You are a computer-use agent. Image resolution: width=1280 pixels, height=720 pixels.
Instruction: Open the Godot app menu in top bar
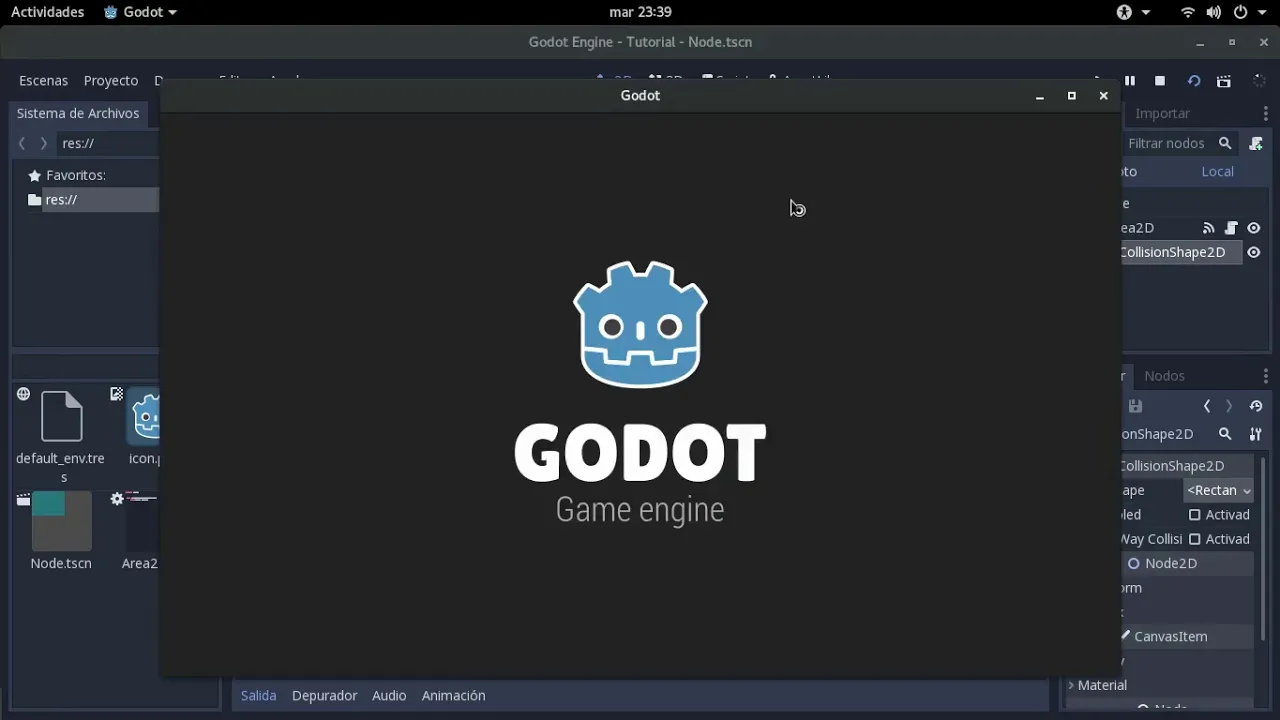coord(140,12)
